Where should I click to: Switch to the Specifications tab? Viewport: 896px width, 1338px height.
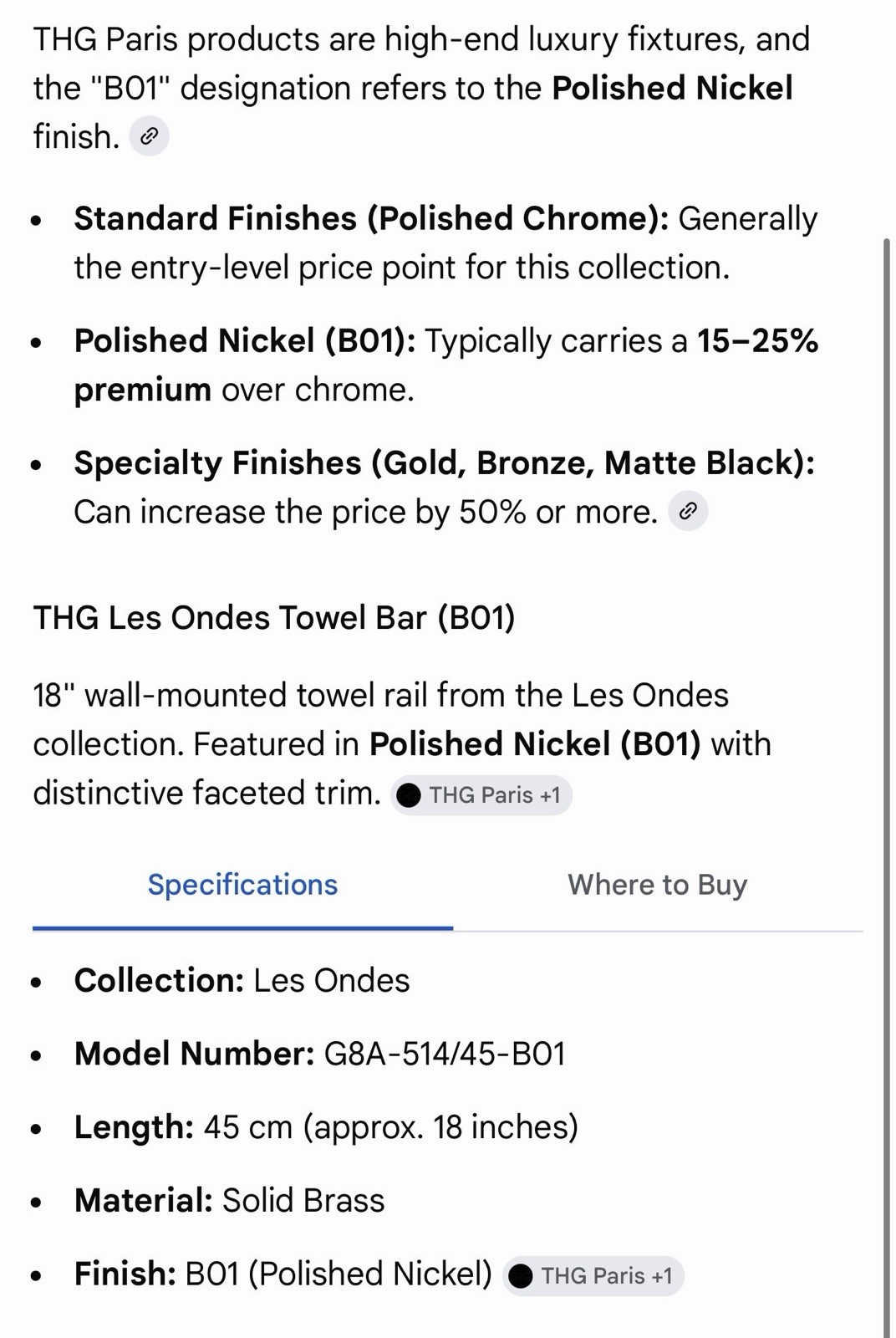coord(242,885)
